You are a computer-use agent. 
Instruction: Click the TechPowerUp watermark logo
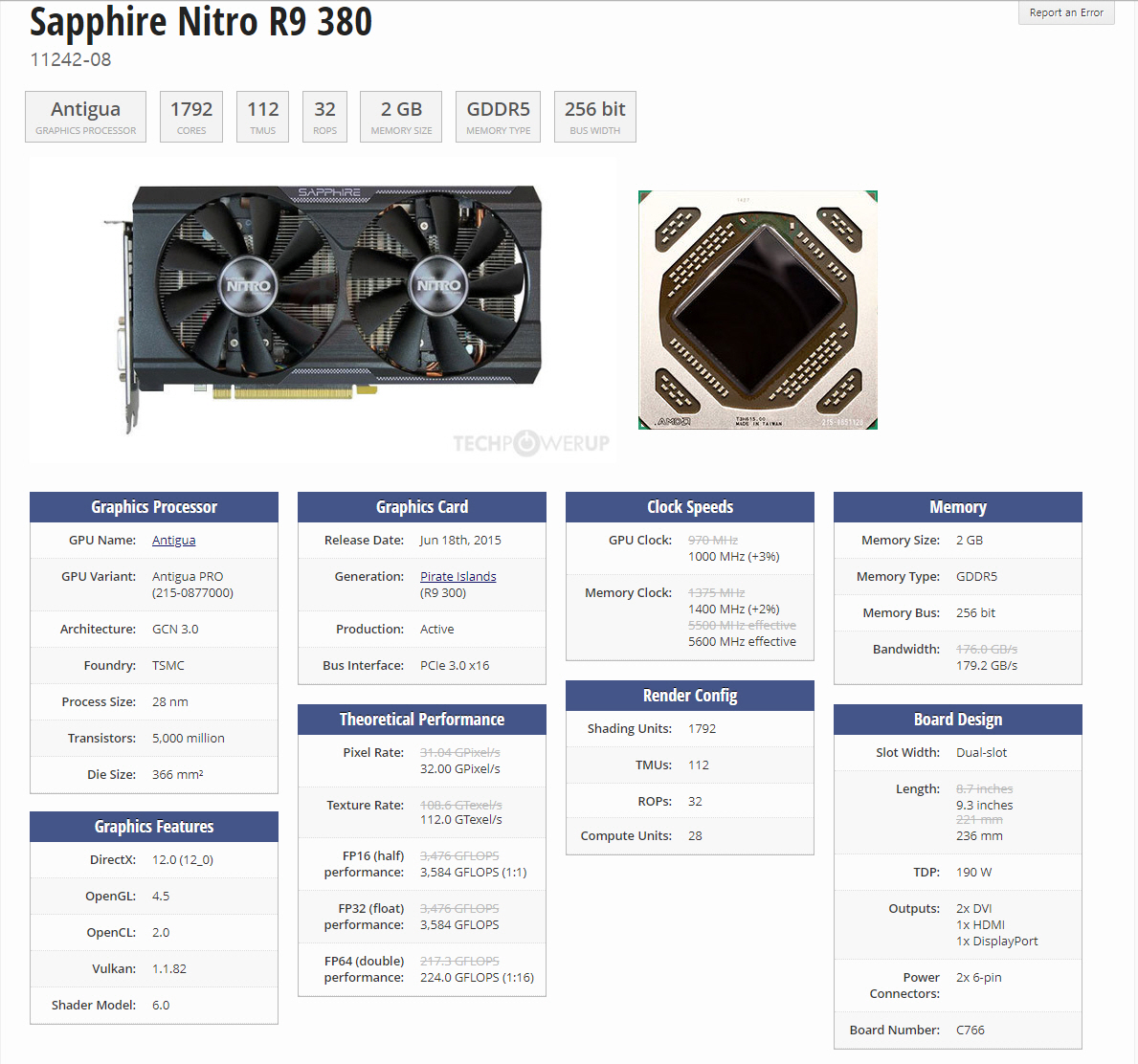tap(531, 443)
